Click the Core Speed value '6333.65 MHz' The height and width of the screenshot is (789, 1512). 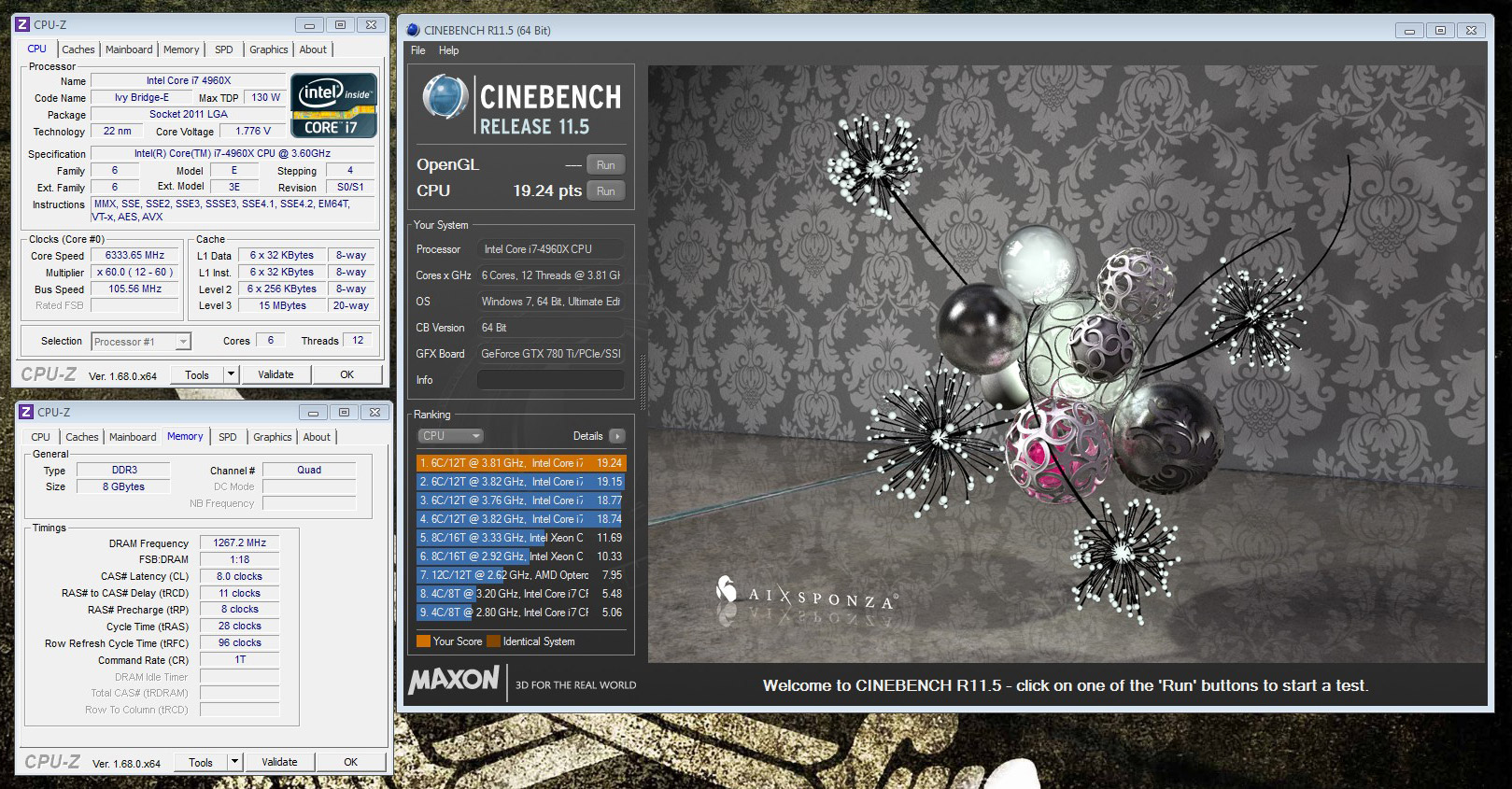pos(135,255)
